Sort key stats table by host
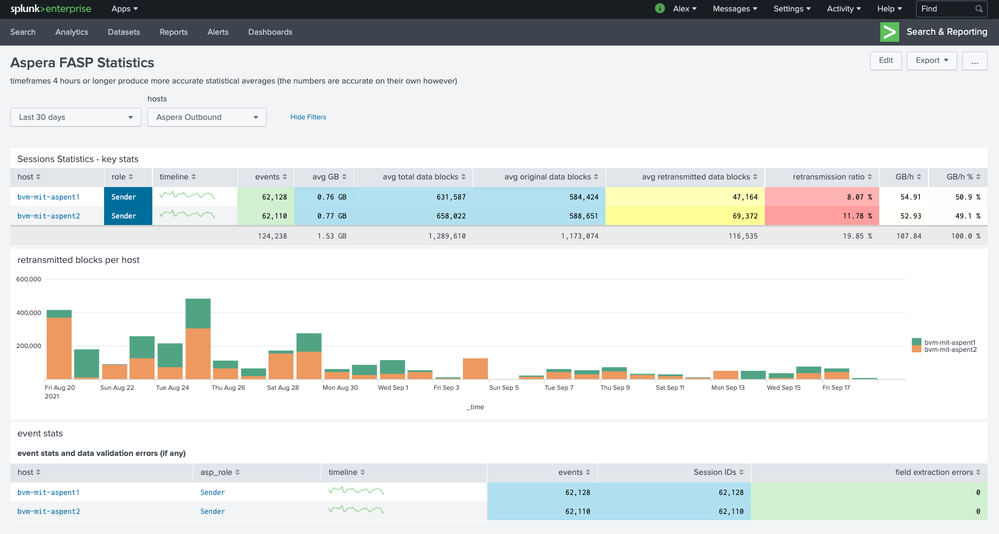Screen dimensions: 999x534 pyautogui.click(x=29, y=177)
